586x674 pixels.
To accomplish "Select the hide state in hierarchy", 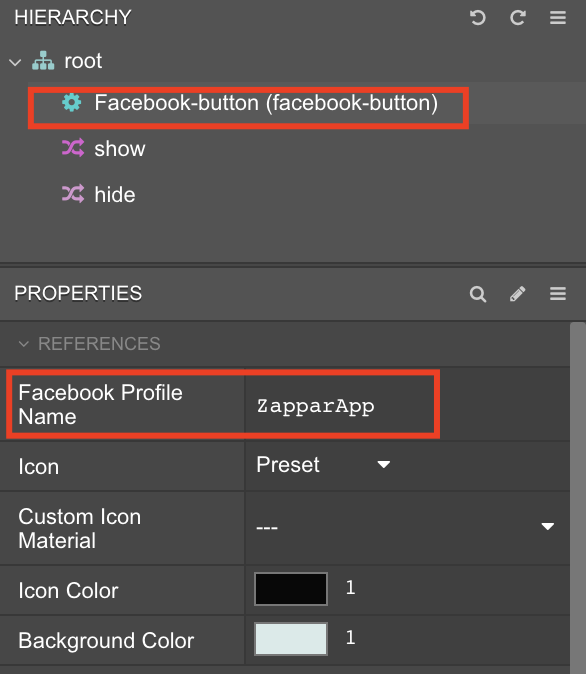I will click(x=115, y=195).
